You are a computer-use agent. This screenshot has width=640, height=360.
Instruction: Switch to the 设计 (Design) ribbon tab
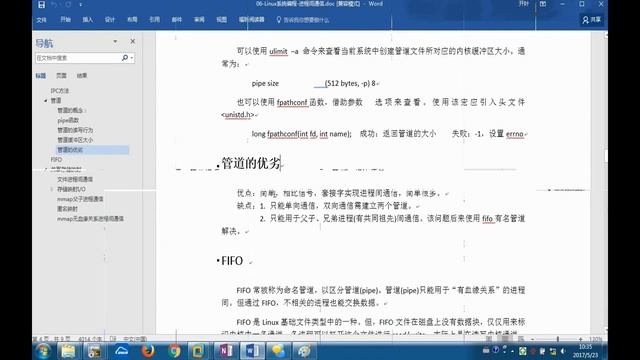pos(109,20)
